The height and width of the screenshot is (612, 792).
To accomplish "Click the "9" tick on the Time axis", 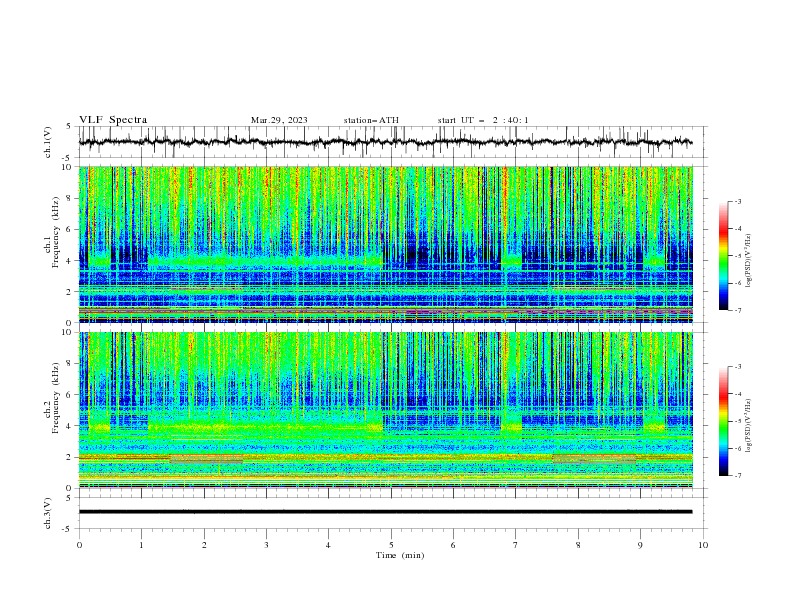I will coord(640,545).
